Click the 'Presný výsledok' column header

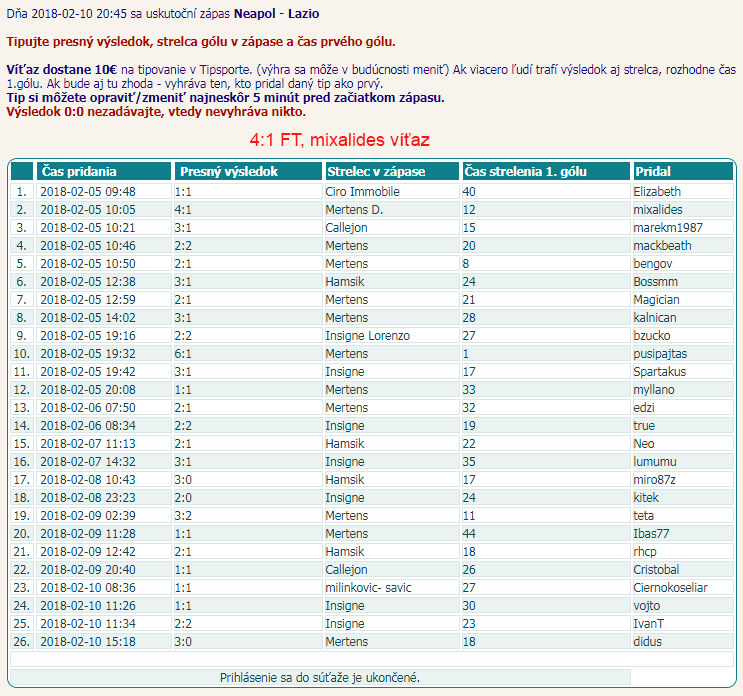click(x=229, y=171)
